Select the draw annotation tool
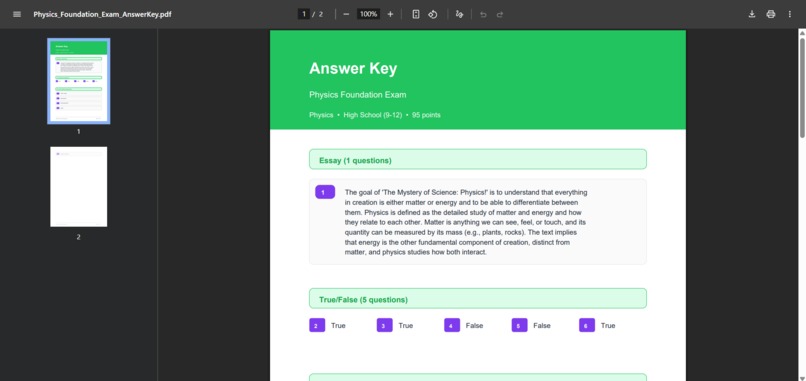This screenshot has width=806, height=381. (460, 14)
